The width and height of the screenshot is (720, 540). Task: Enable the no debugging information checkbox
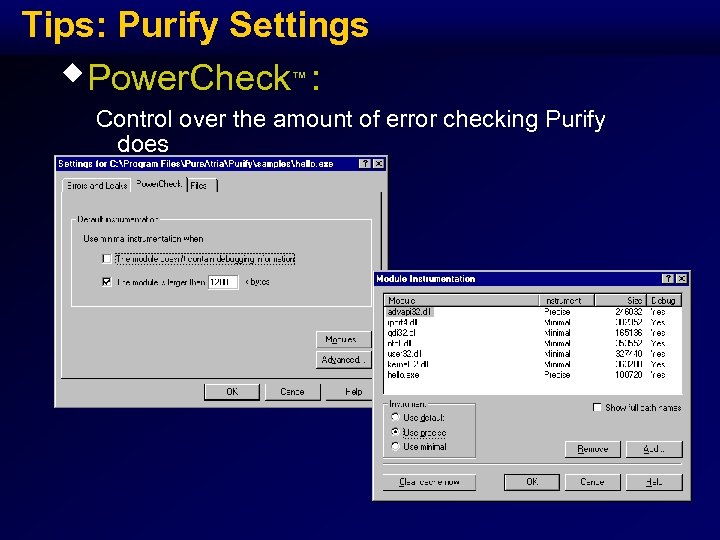coord(107,259)
